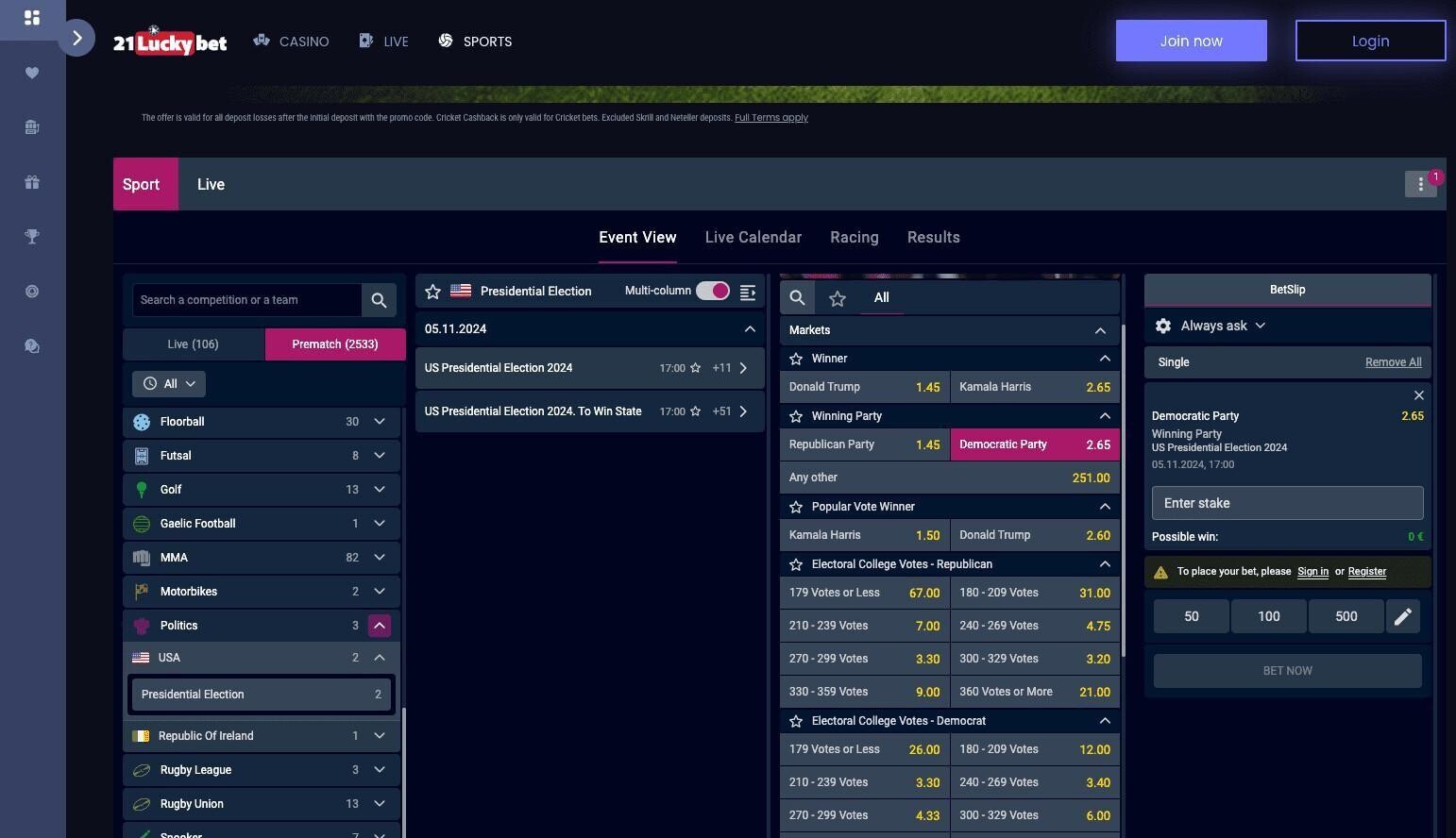Click the trophy icon in left sidebar

point(32,237)
